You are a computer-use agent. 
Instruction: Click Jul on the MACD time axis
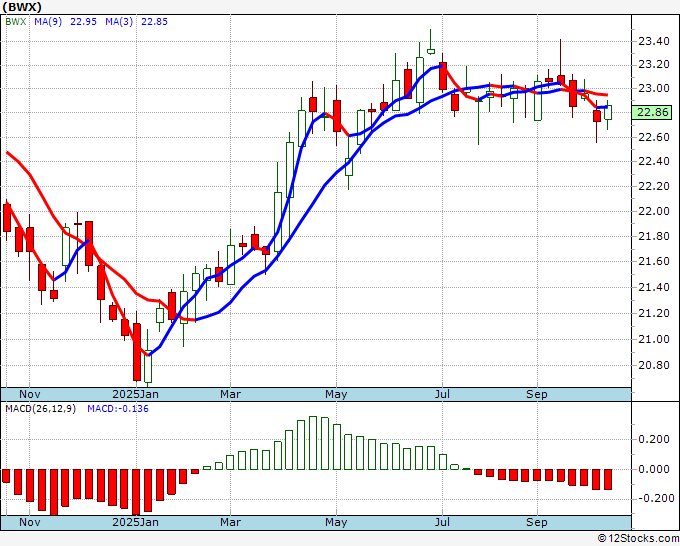pyautogui.click(x=442, y=522)
